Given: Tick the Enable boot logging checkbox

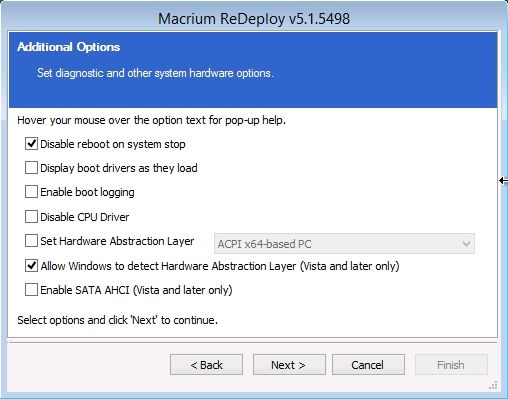Looking at the screenshot, I should coord(31,192).
